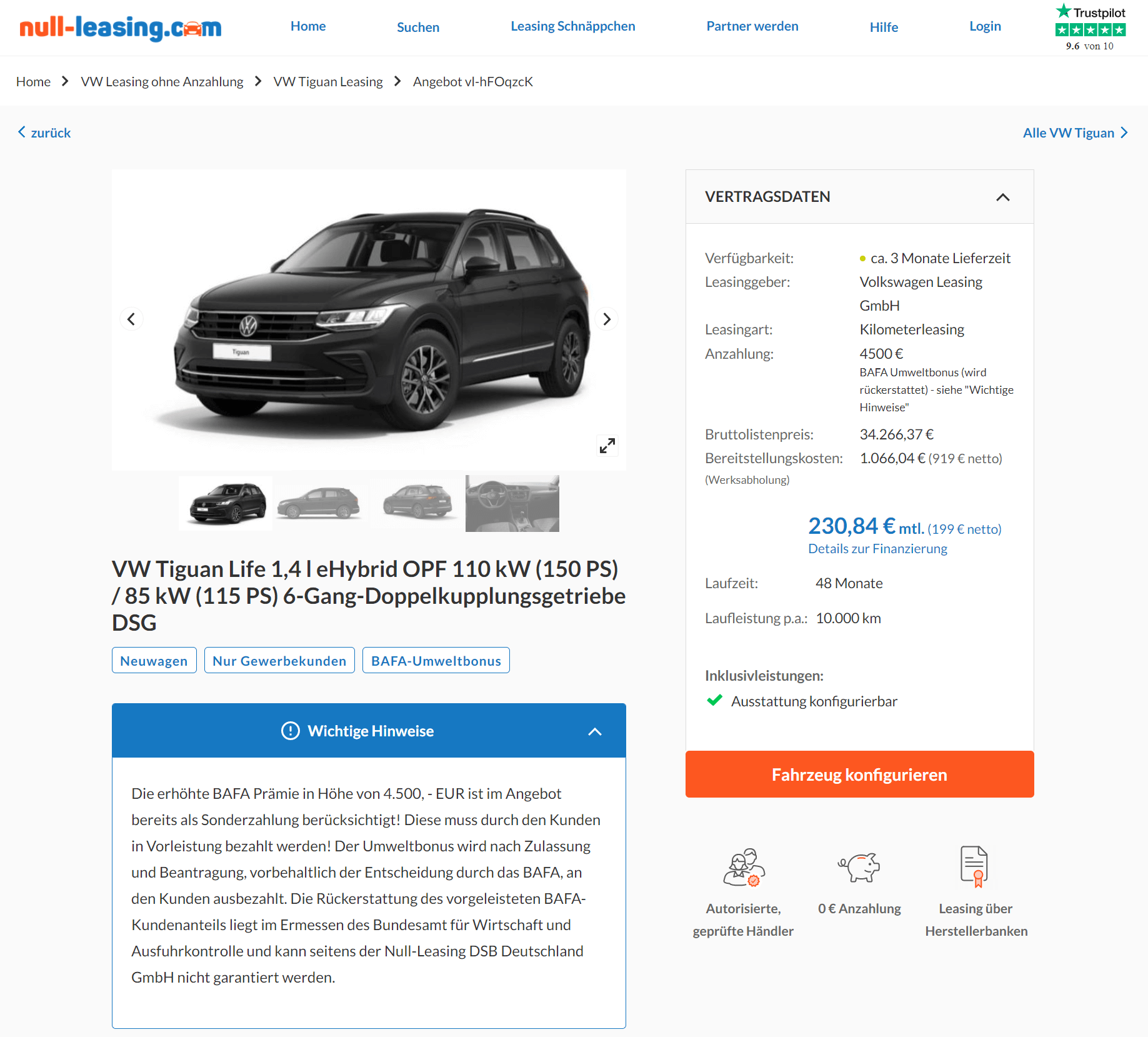
Task: Click the certificate Herstellerbanken icon
Action: click(x=974, y=866)
